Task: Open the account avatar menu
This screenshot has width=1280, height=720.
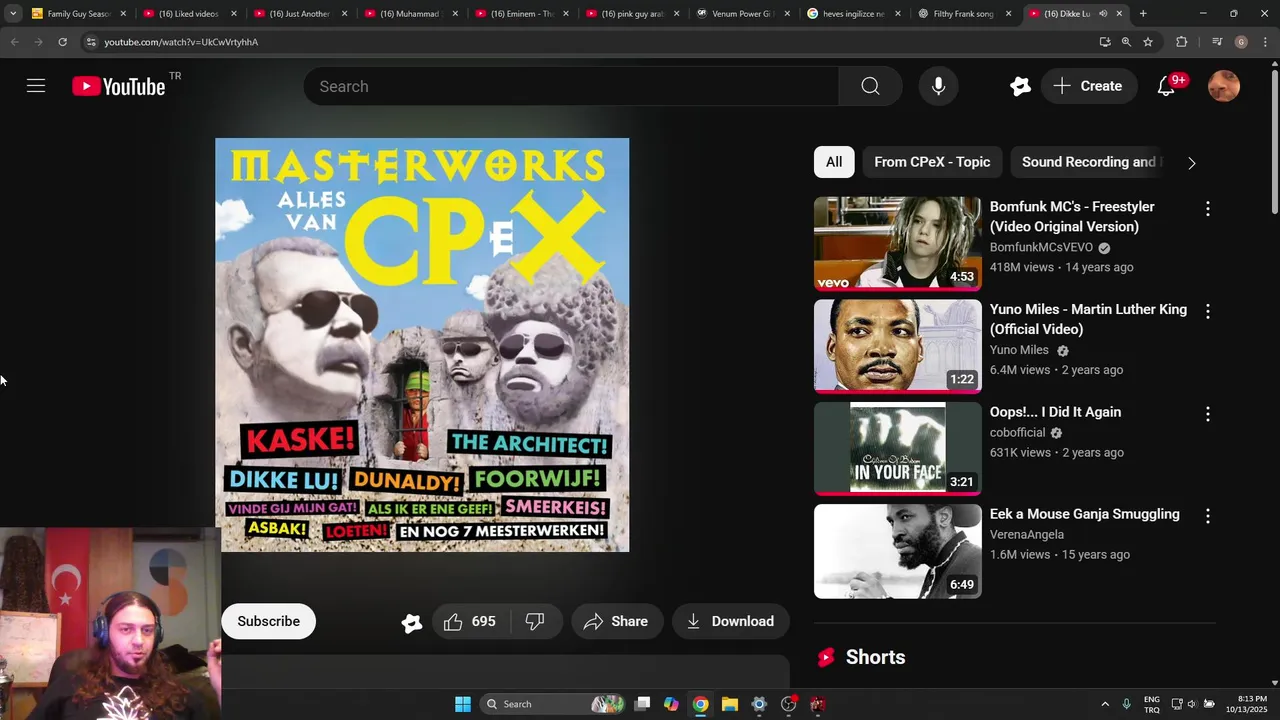Action: click(x=1224, y=86)
